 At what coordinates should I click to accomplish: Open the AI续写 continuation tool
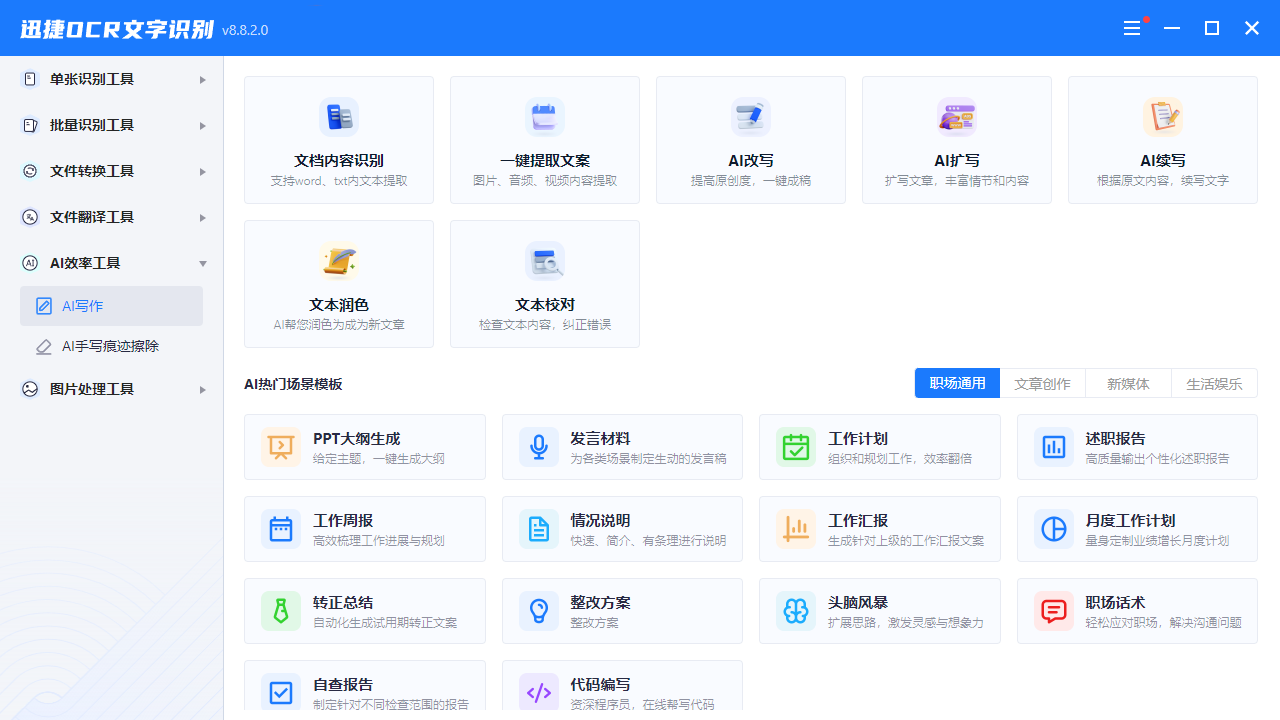pos(1162,140)
